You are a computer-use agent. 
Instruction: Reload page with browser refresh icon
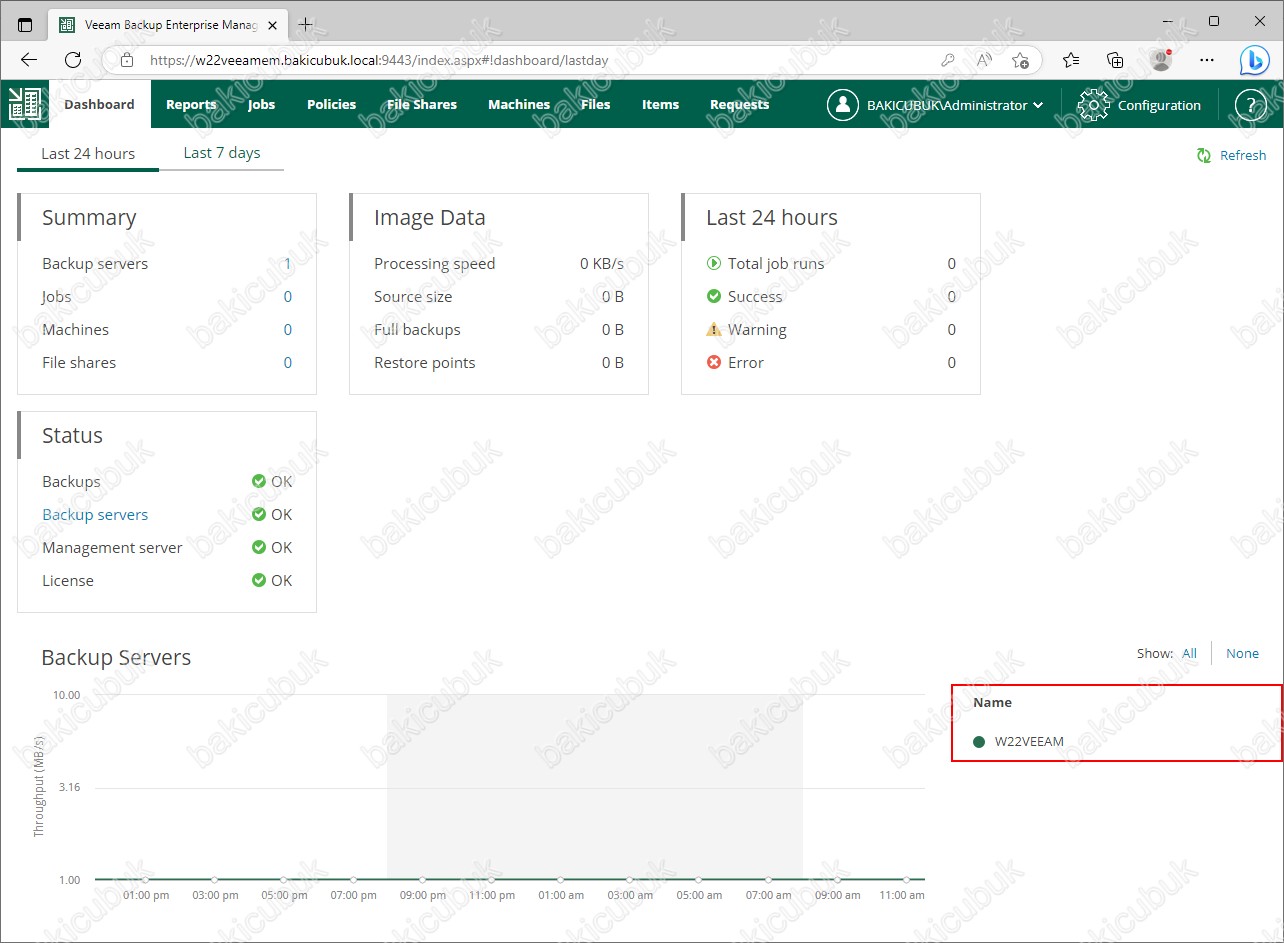pos(73,60)
